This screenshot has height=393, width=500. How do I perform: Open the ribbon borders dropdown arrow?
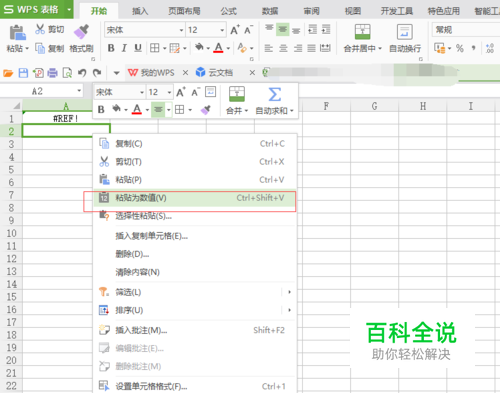(164, 49)
